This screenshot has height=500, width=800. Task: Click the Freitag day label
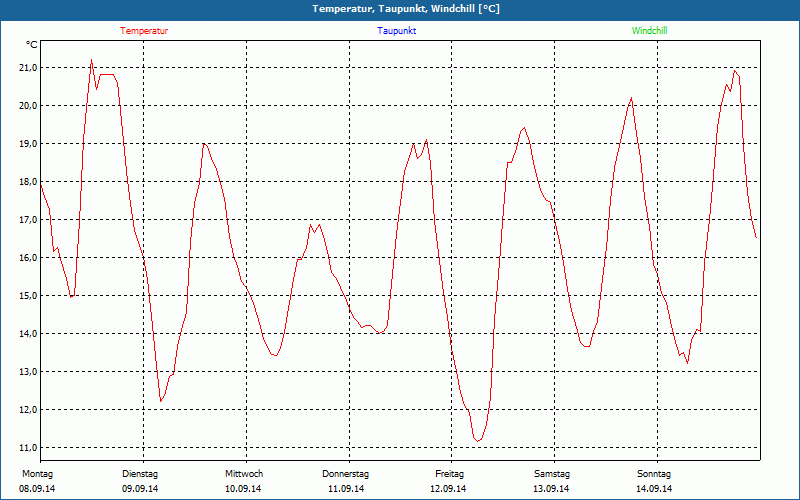tap(449, 474)
